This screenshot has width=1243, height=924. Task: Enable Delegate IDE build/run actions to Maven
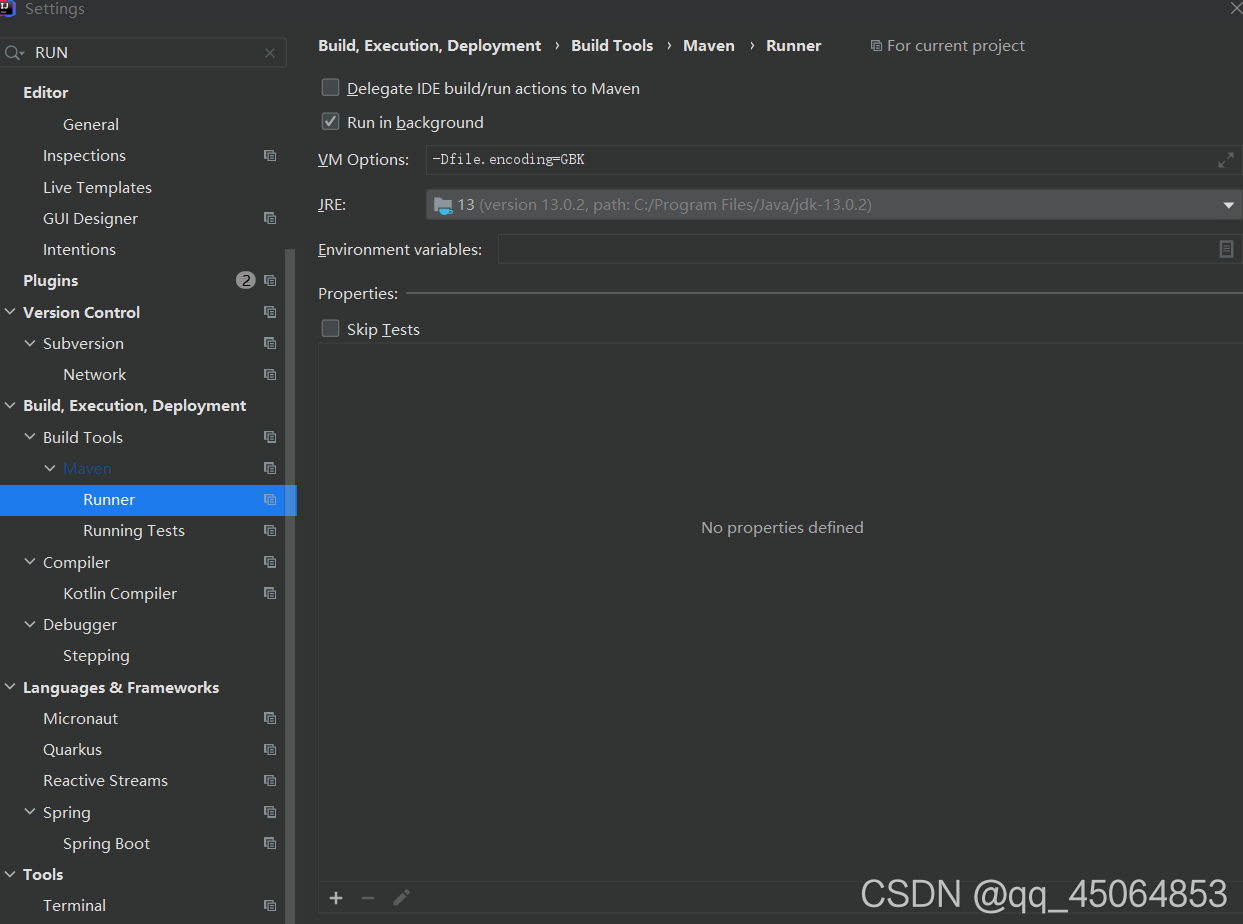click(330, 88)
